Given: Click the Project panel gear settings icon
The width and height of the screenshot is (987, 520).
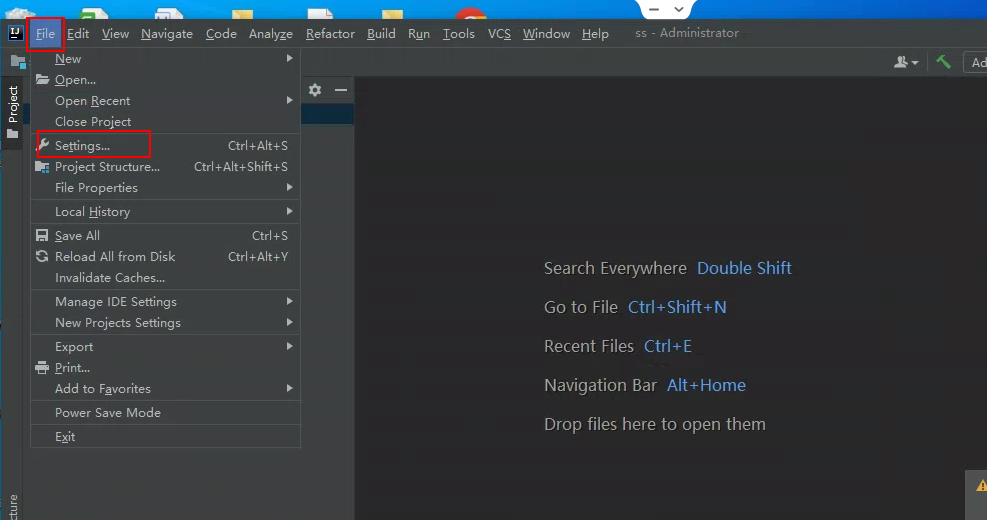Looking at the screenshot, I should coord(315,90).
